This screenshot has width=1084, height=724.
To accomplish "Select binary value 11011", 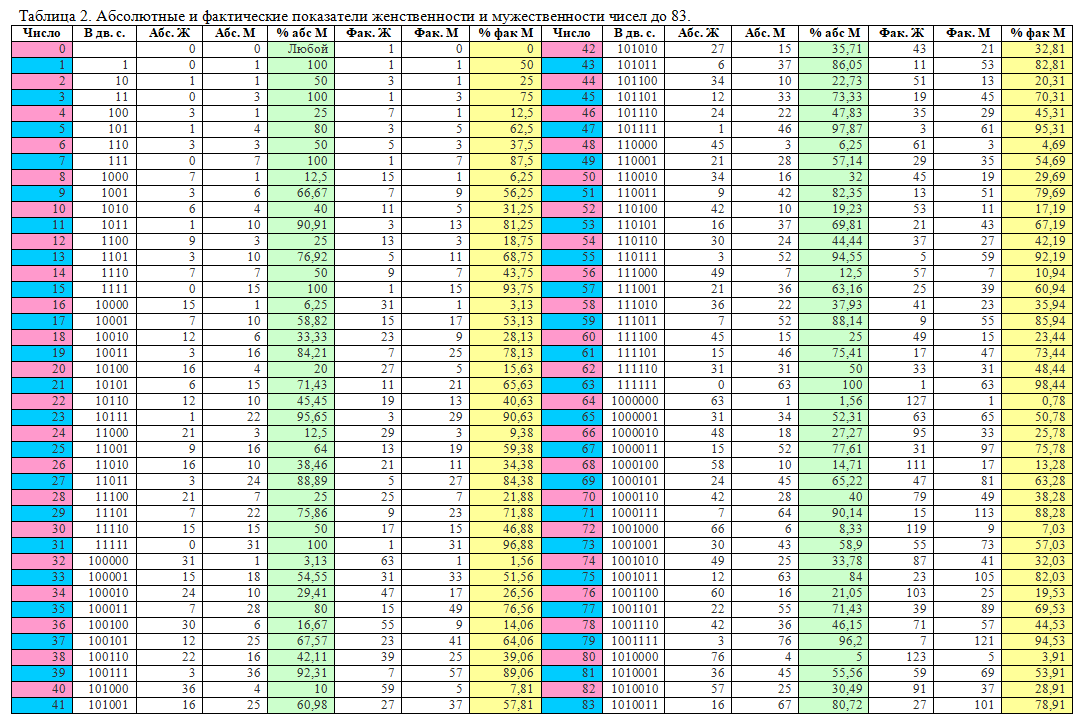I will click(x=111, y=481).
